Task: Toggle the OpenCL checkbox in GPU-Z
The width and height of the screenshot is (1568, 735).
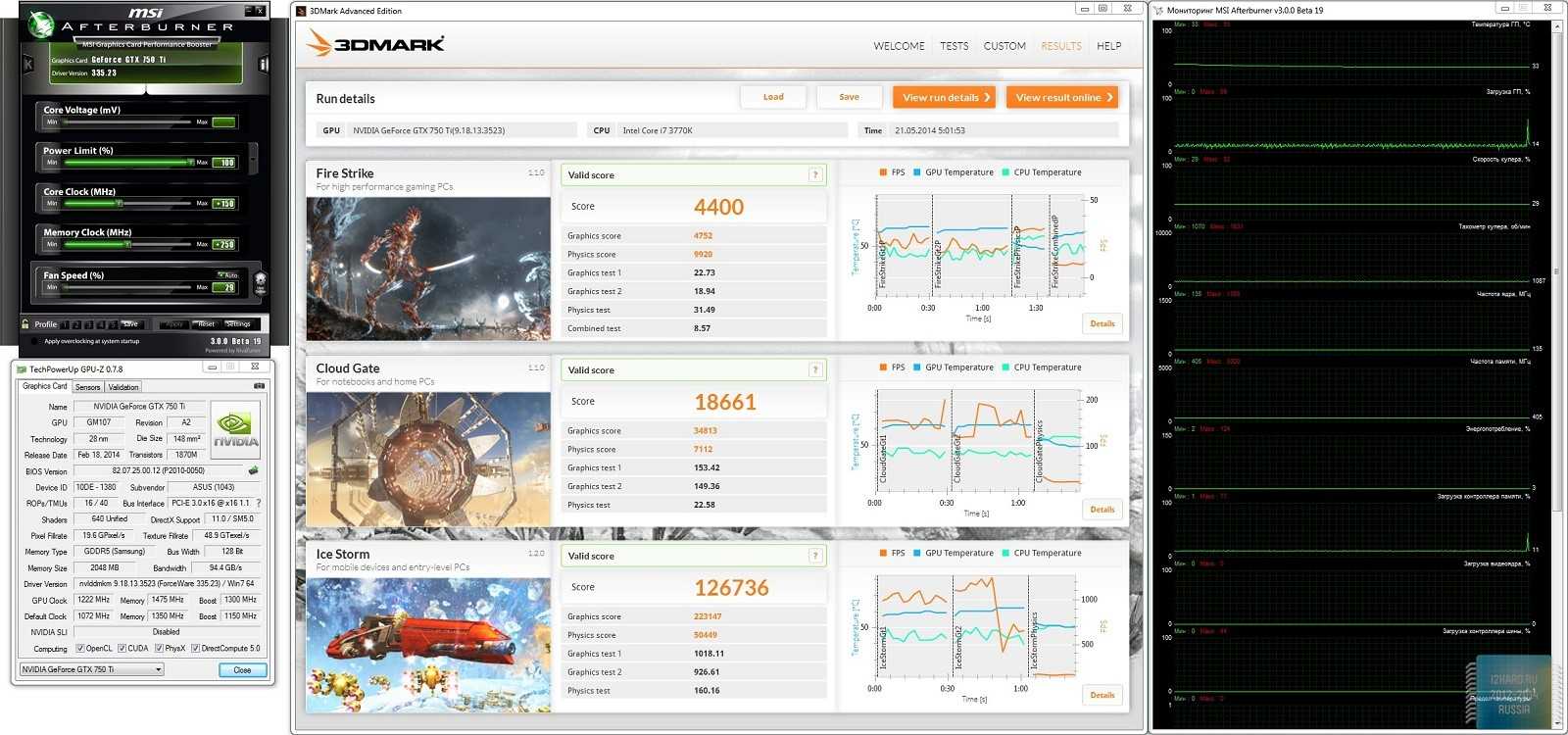Action: [80, 648]
